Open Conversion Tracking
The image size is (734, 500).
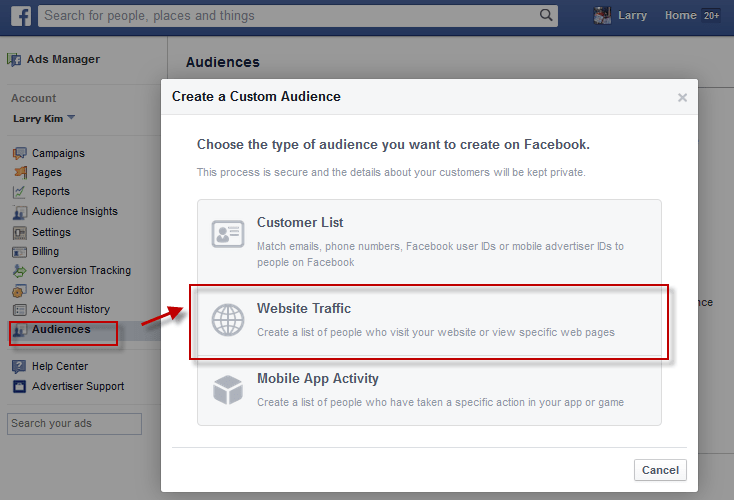click(81, 270)
